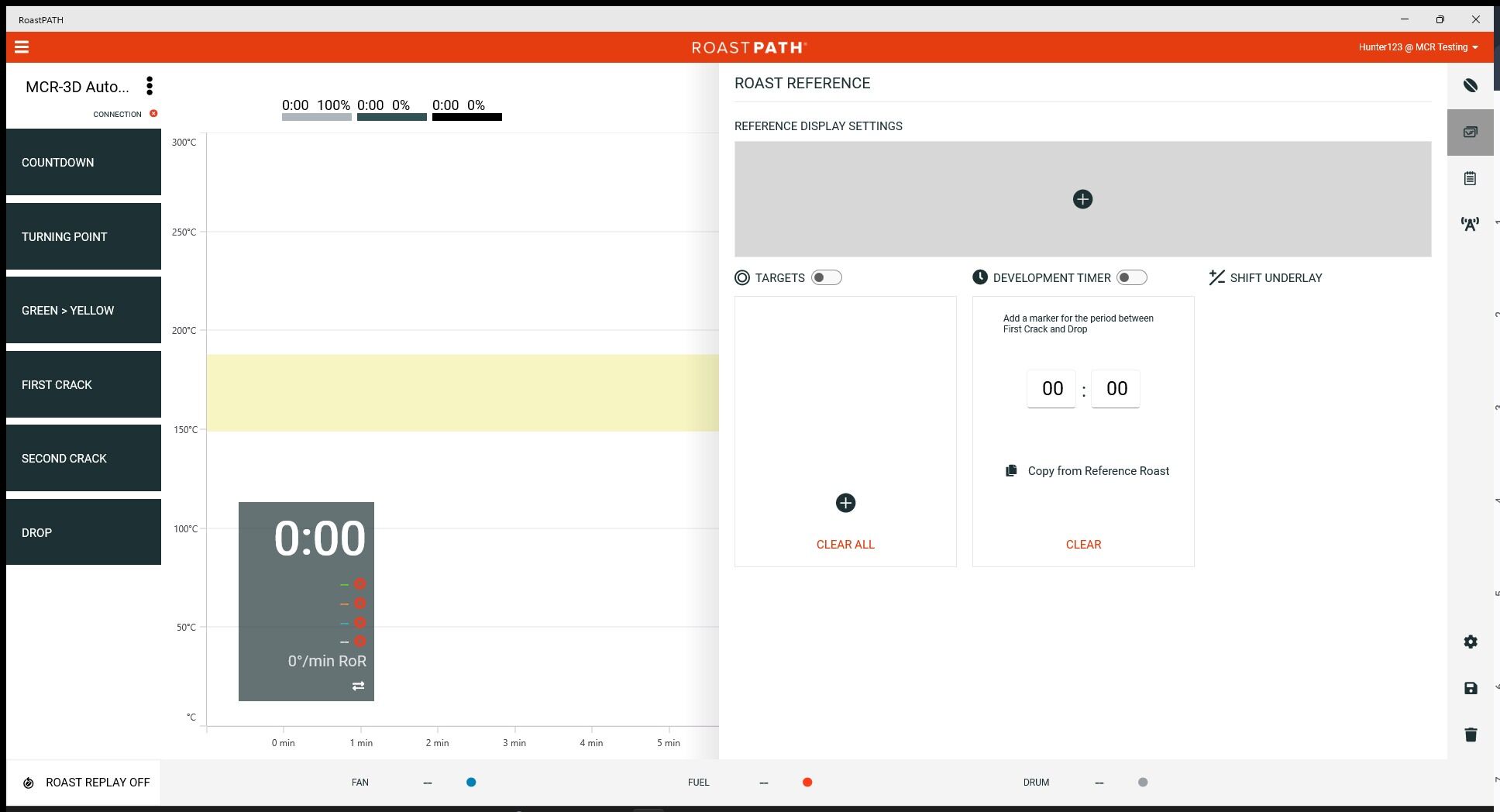Click the ROASTPATH logo in the header

749,47
